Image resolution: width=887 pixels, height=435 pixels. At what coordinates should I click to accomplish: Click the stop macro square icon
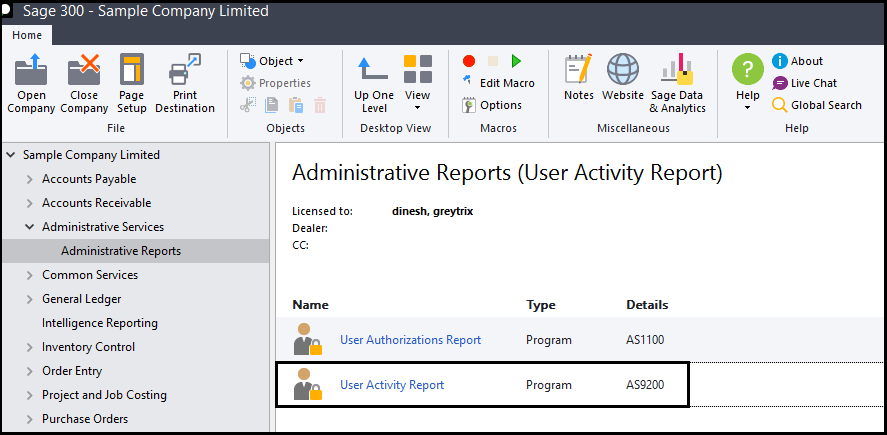pos(493,61)
